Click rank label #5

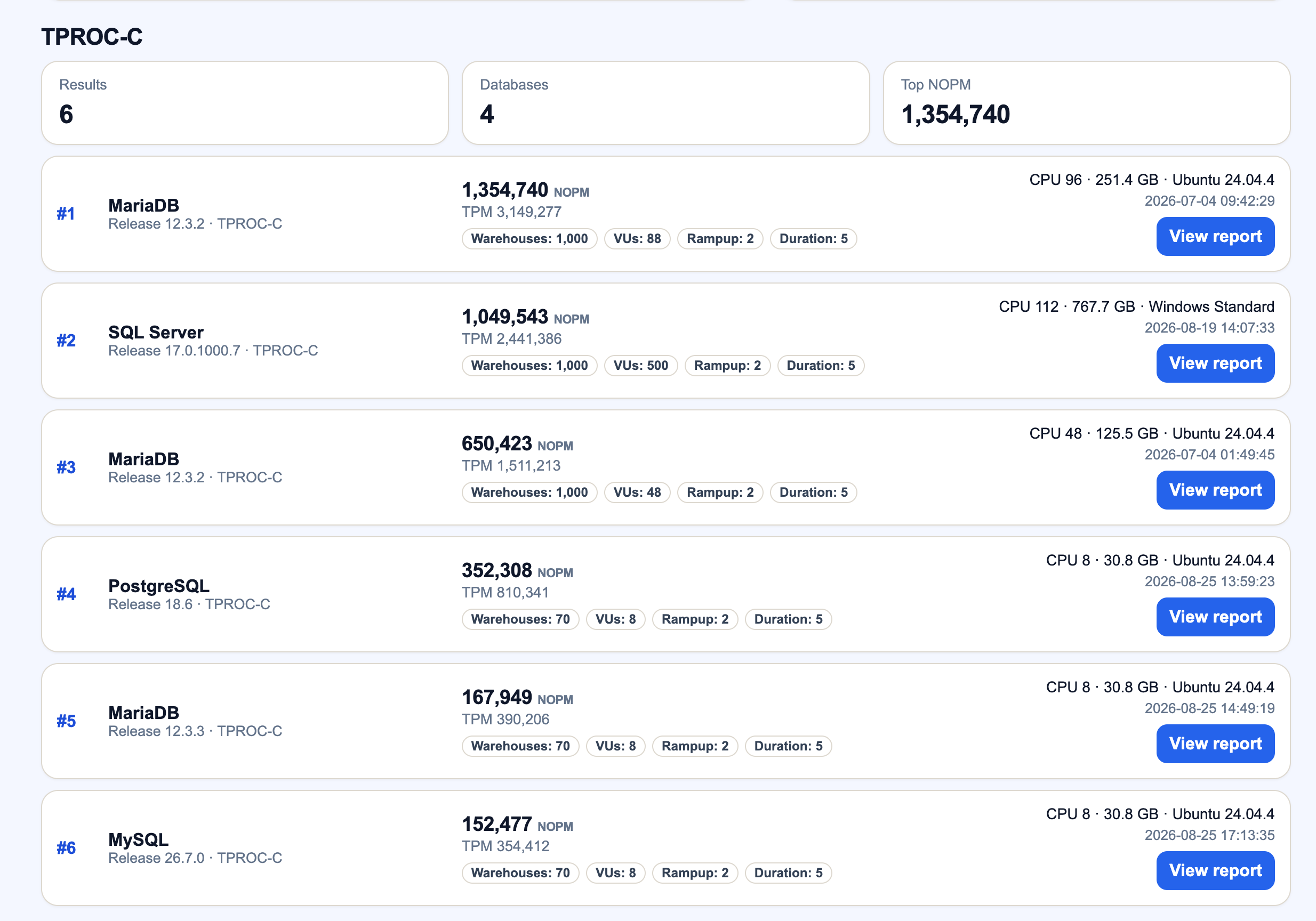pyautogui.click(x=66, y=721)
